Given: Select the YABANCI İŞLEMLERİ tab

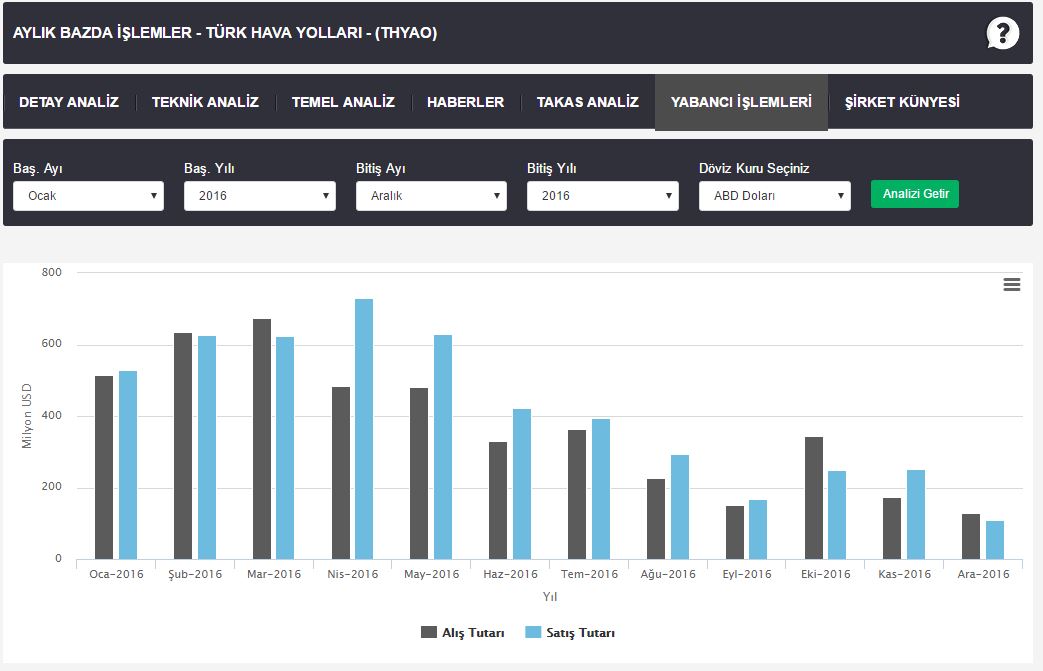Looking at the screenshot, I should [x=741, y=102].
